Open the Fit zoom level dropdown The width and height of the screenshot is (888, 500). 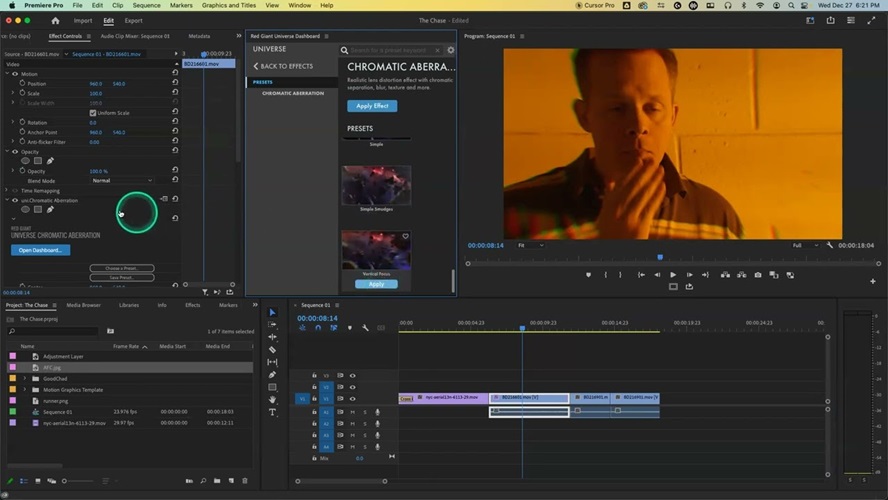[530, 245]
